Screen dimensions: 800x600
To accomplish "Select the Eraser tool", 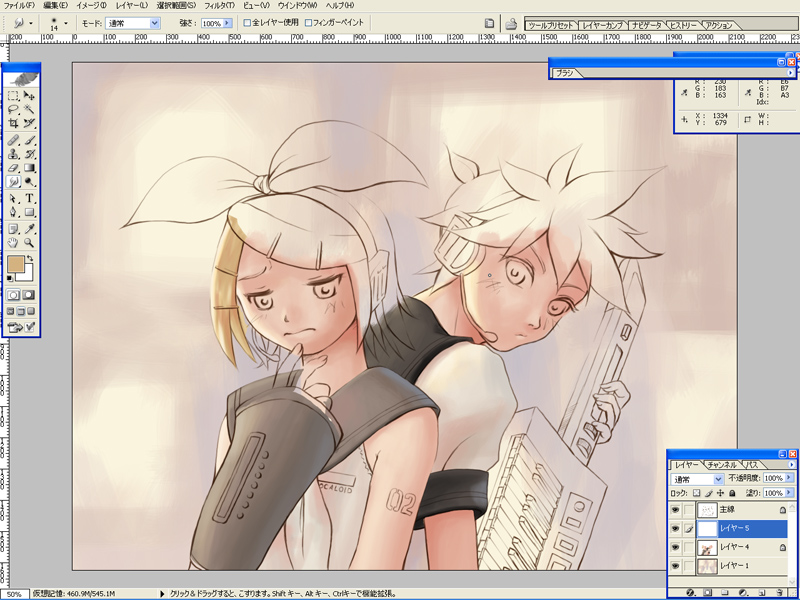I will pyautogui.click(x=13, y=167).
